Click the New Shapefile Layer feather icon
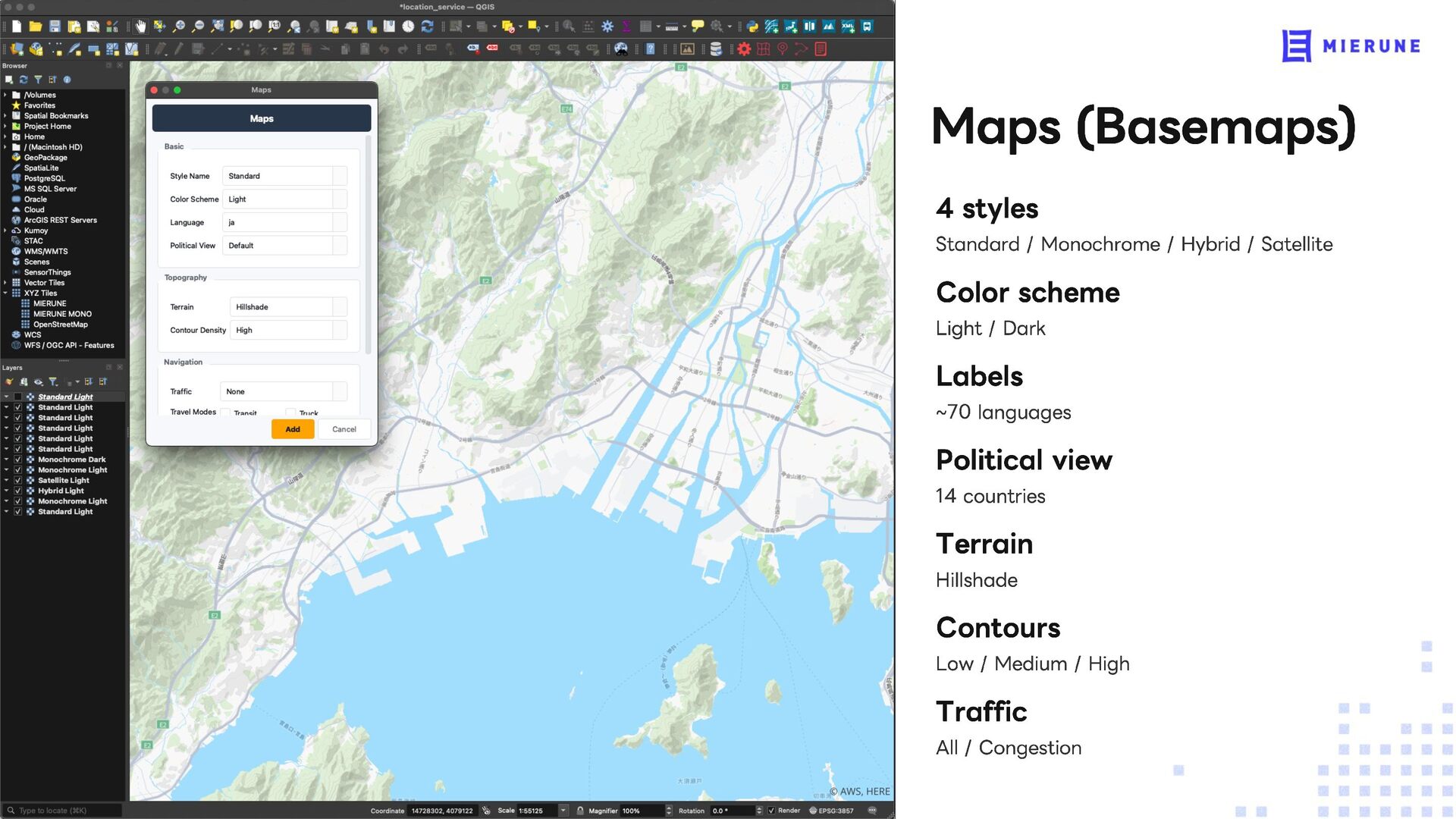Viewport: 1456px width, 819px height. [74, 49]
